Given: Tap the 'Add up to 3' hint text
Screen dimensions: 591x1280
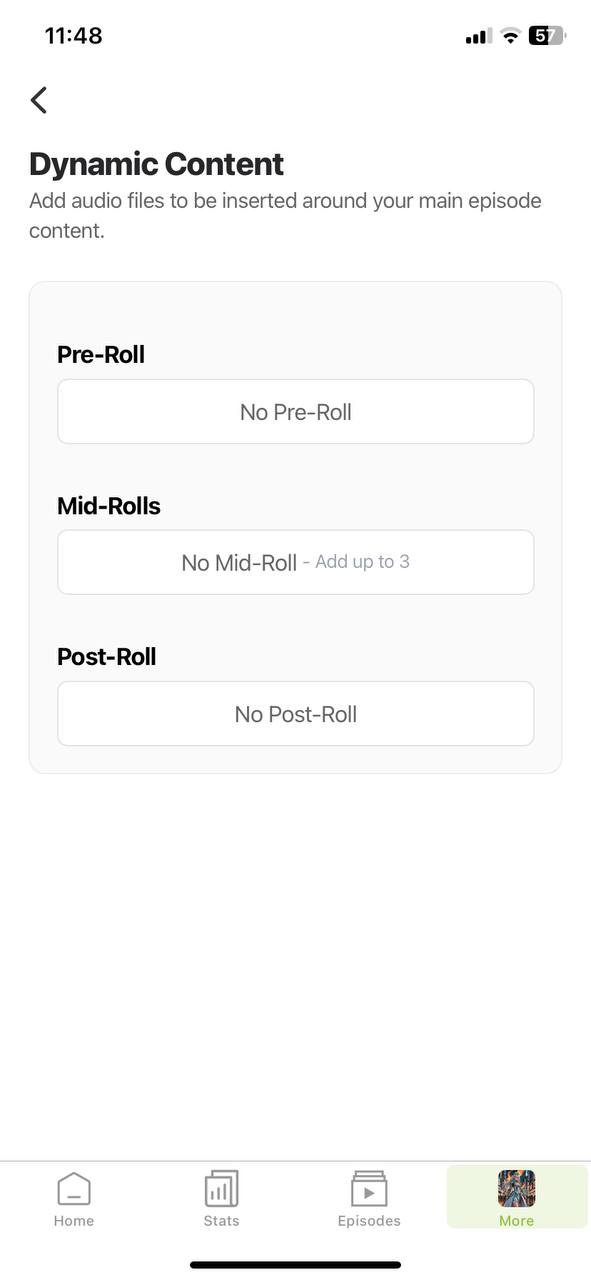Looking at the screenshot, I should (362, 562).
